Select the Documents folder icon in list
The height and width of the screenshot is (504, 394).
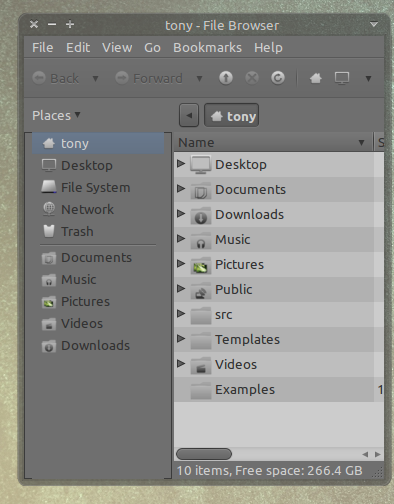coord(201,190)
